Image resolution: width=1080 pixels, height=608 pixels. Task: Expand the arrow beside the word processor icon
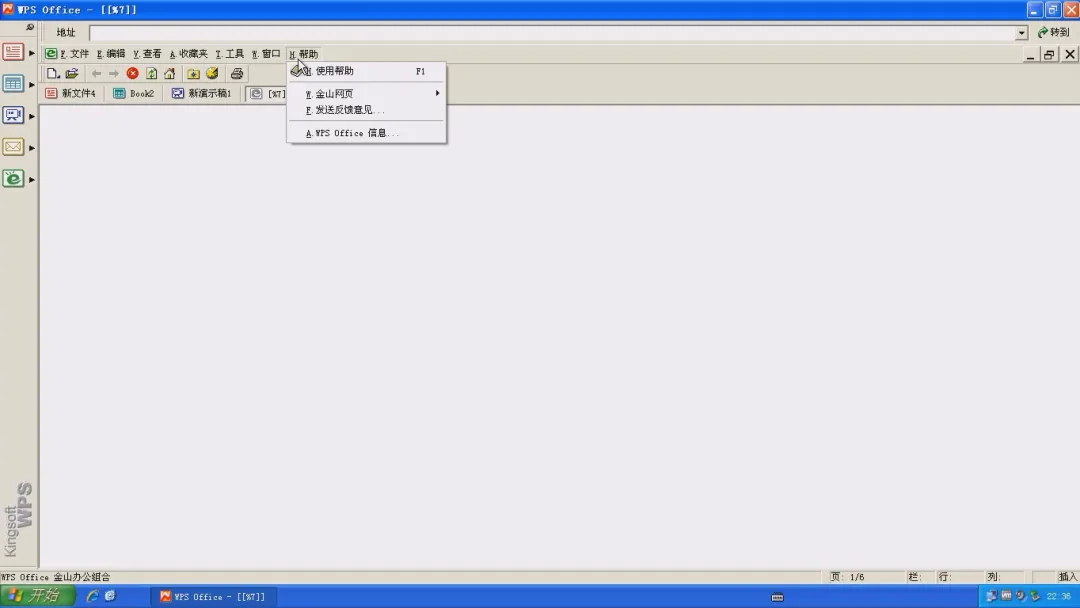tap(32, 53)
